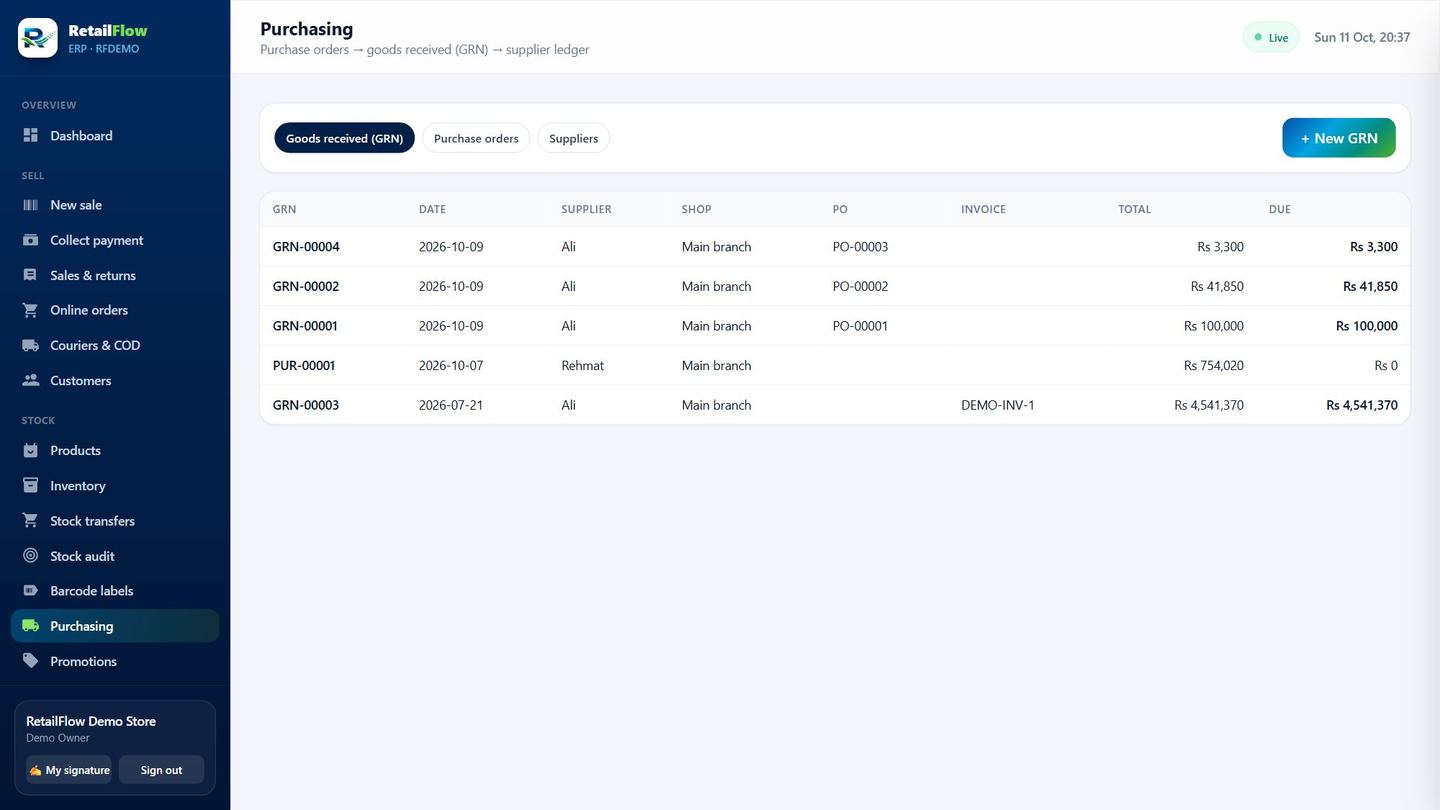Click date 2026-07-21
This screenshot has width=1440, height=810.
[451, 405]
